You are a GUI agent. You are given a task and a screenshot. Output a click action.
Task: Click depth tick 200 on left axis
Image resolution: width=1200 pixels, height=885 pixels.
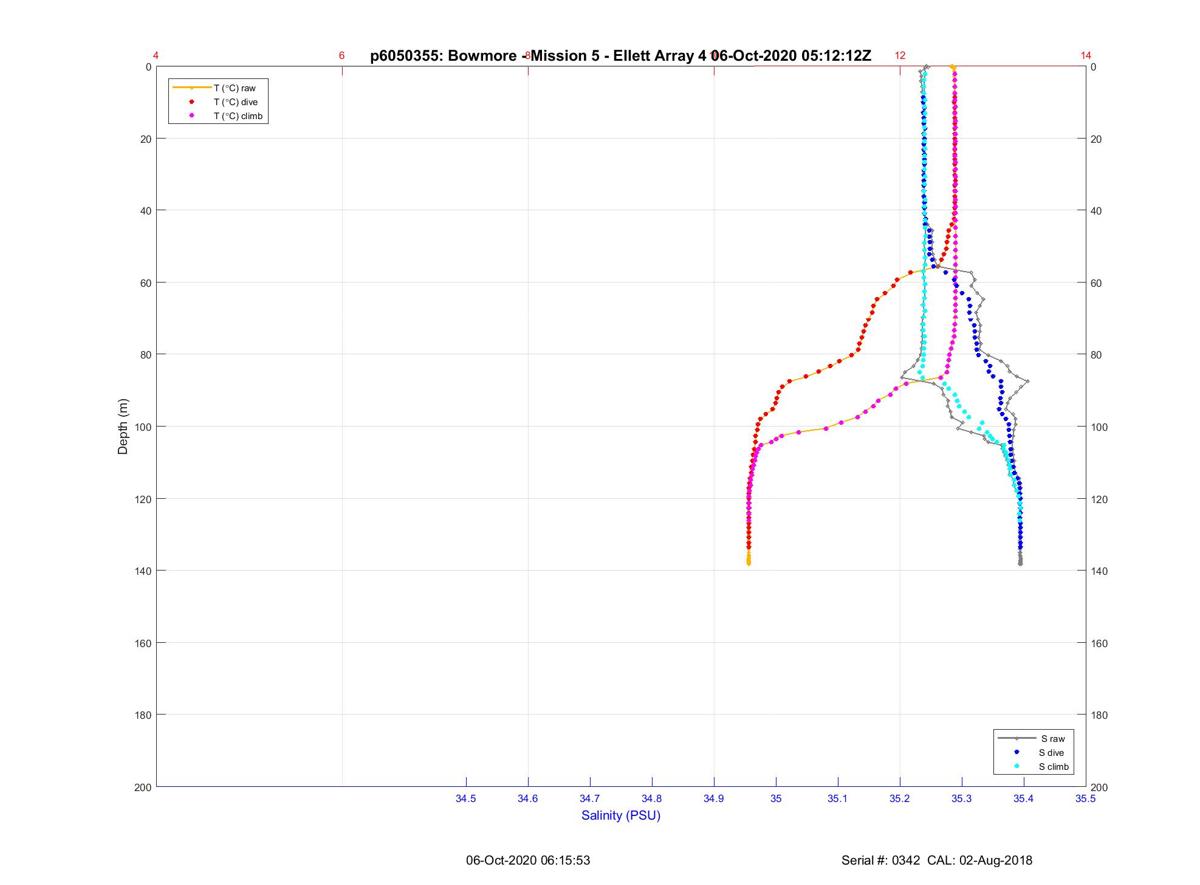[142, 787]
